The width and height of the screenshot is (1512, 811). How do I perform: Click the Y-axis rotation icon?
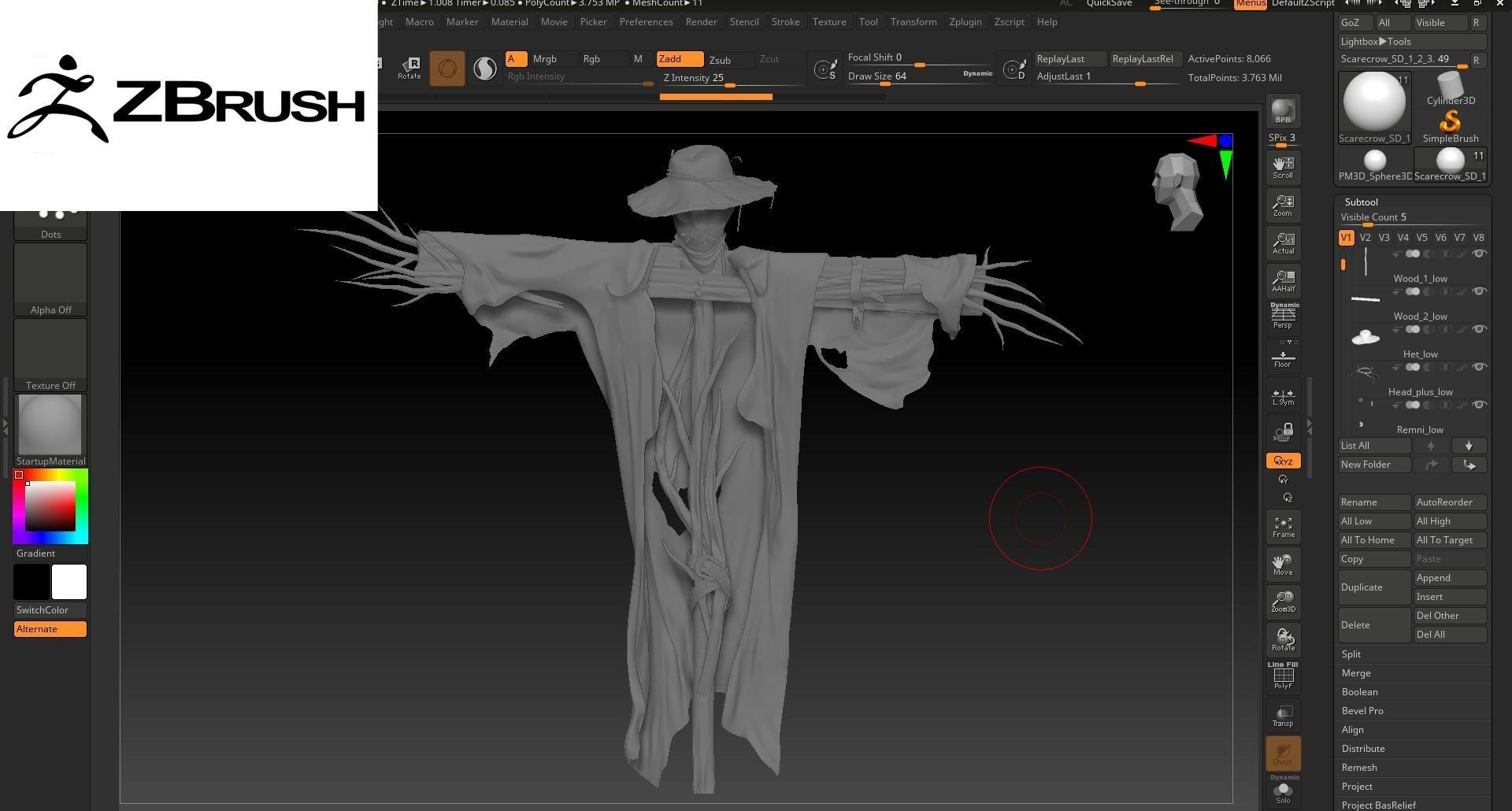(1283, 480)
